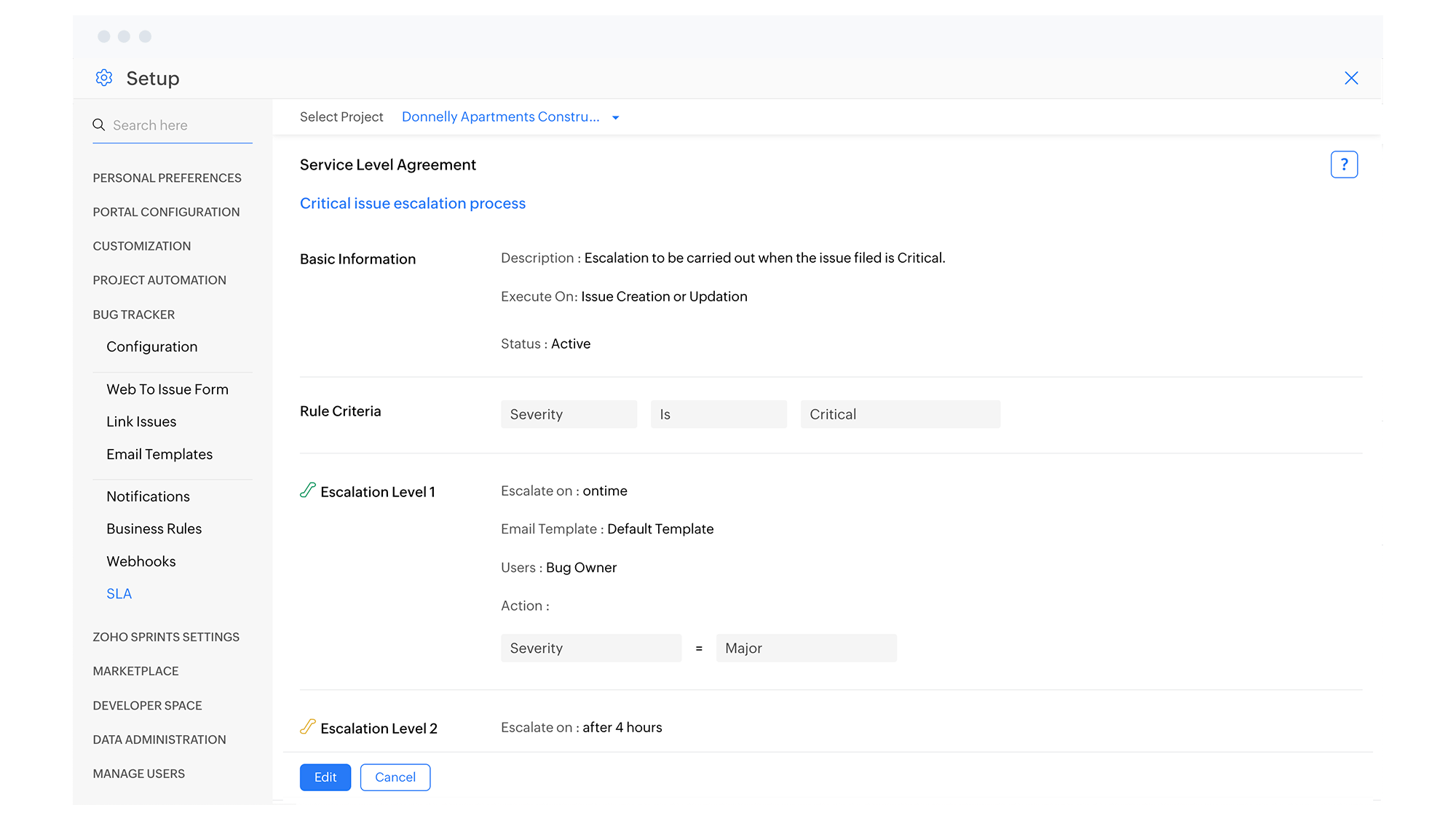
Task: Click the green Escalation Level 1 icon
Action: pyautogui.click(x=308, y=491)
